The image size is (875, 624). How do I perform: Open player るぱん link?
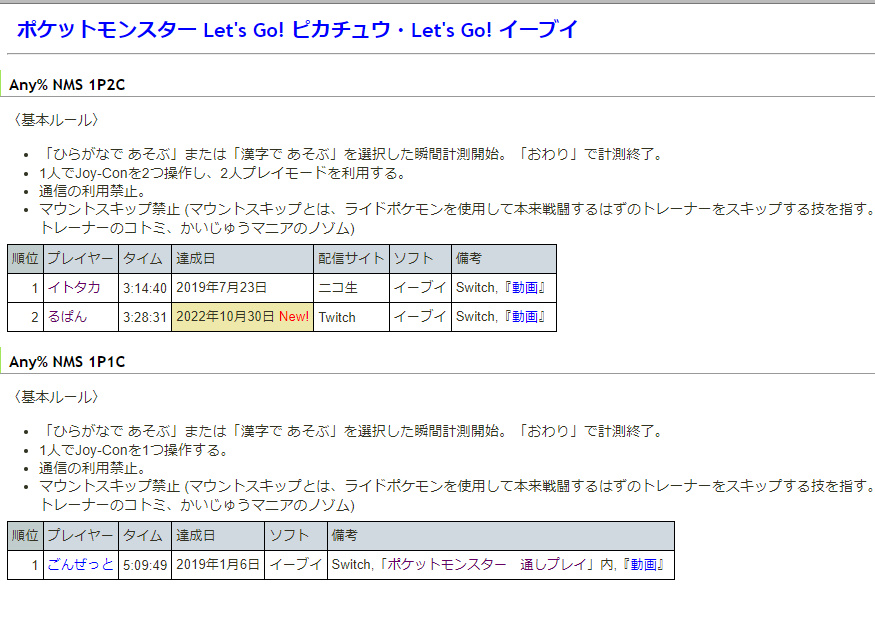pos(68,316)
